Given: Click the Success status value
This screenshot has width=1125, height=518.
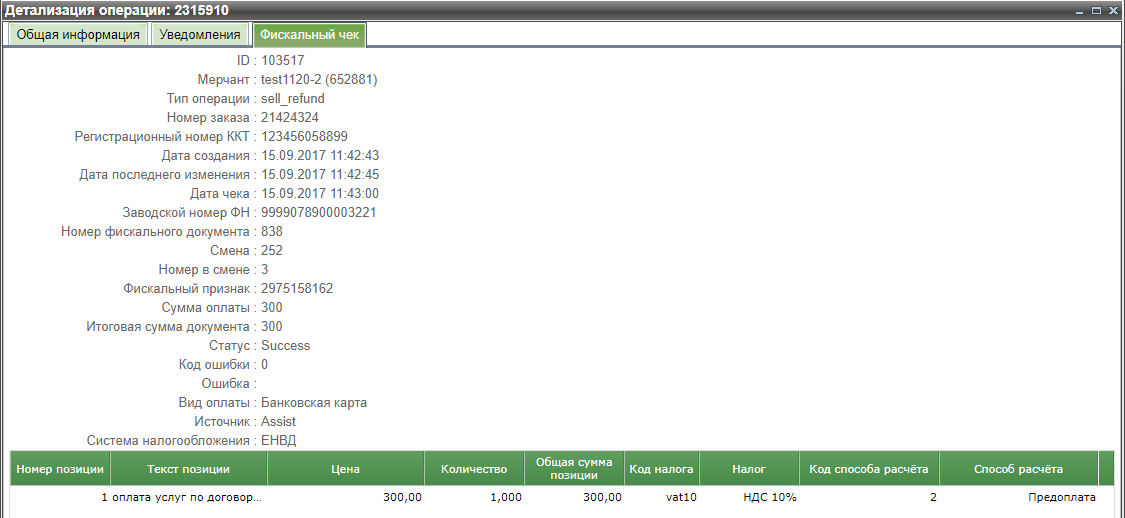Looking at the screenshot, I should click(285, 346).
